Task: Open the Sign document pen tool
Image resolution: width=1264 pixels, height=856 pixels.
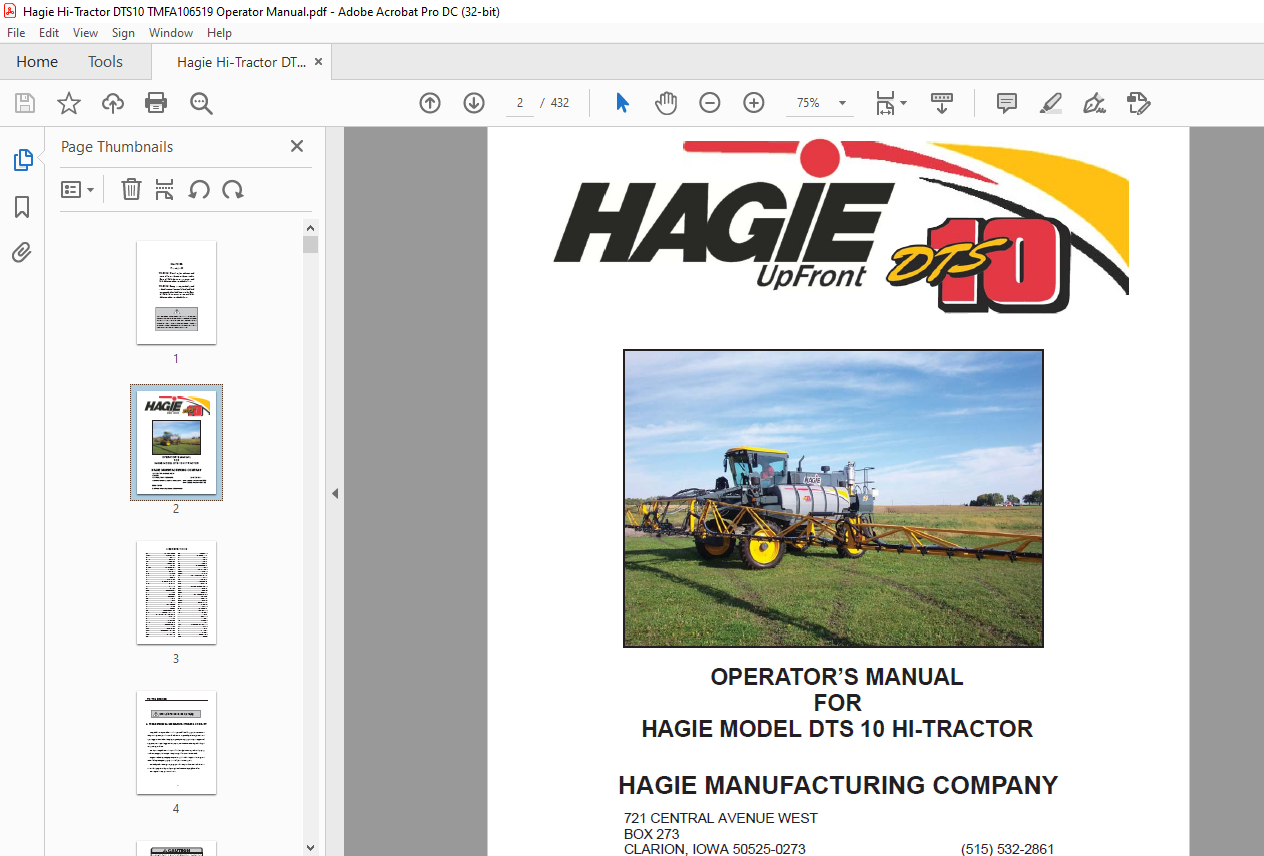Action: coord(1094,103)
